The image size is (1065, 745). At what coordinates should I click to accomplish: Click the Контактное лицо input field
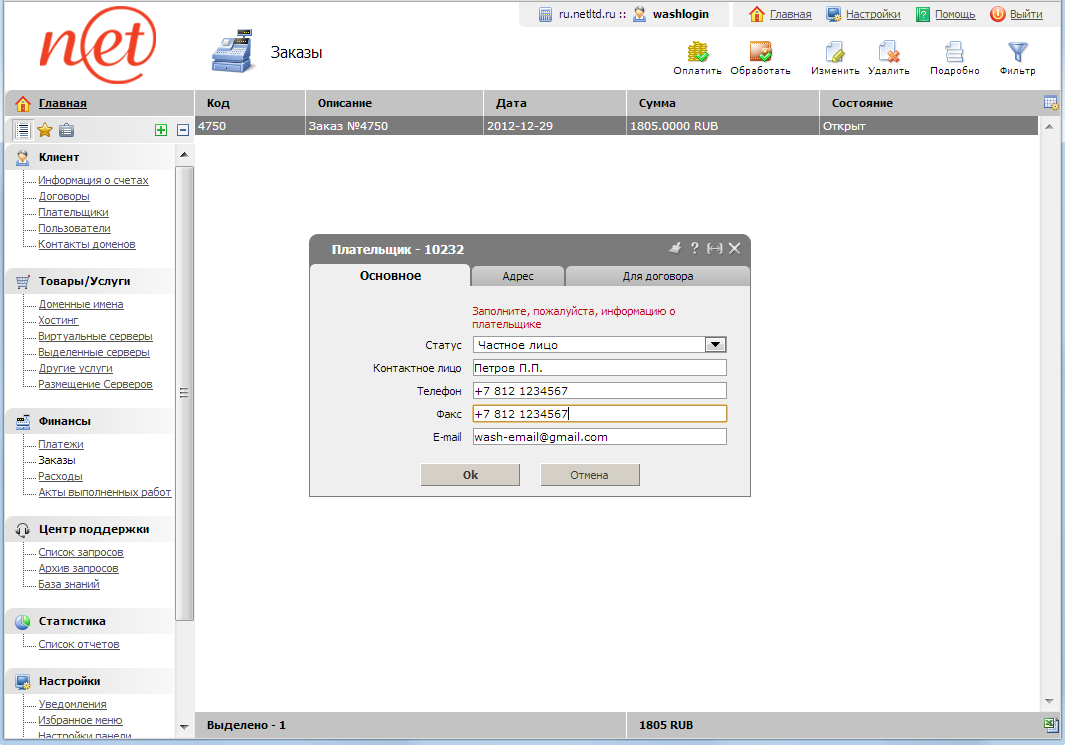point(599,368)
